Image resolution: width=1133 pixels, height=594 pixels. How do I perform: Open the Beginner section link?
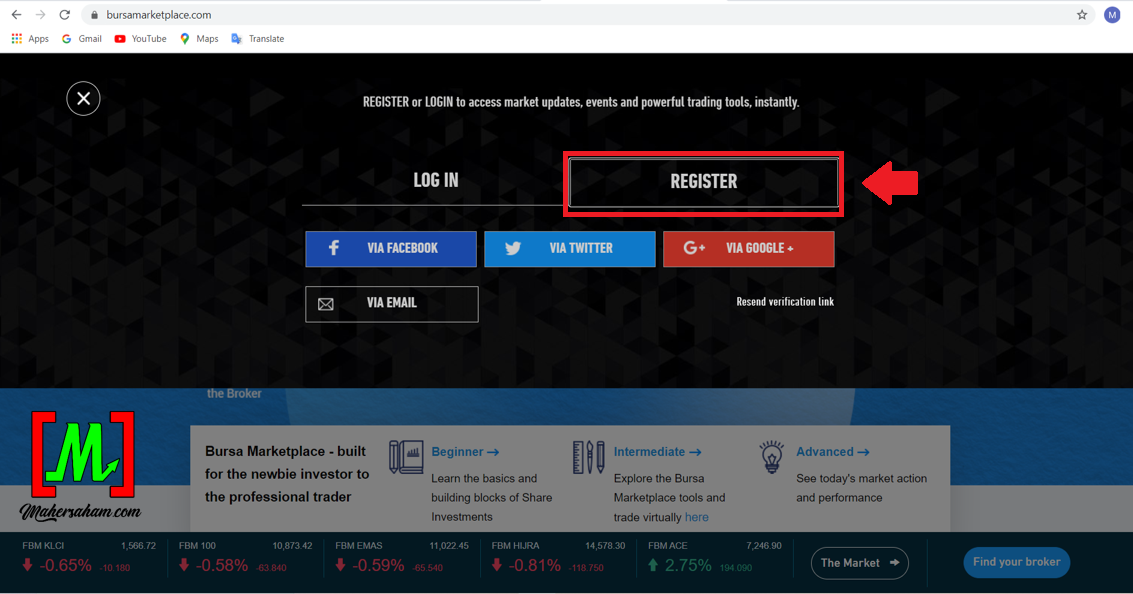465,452
